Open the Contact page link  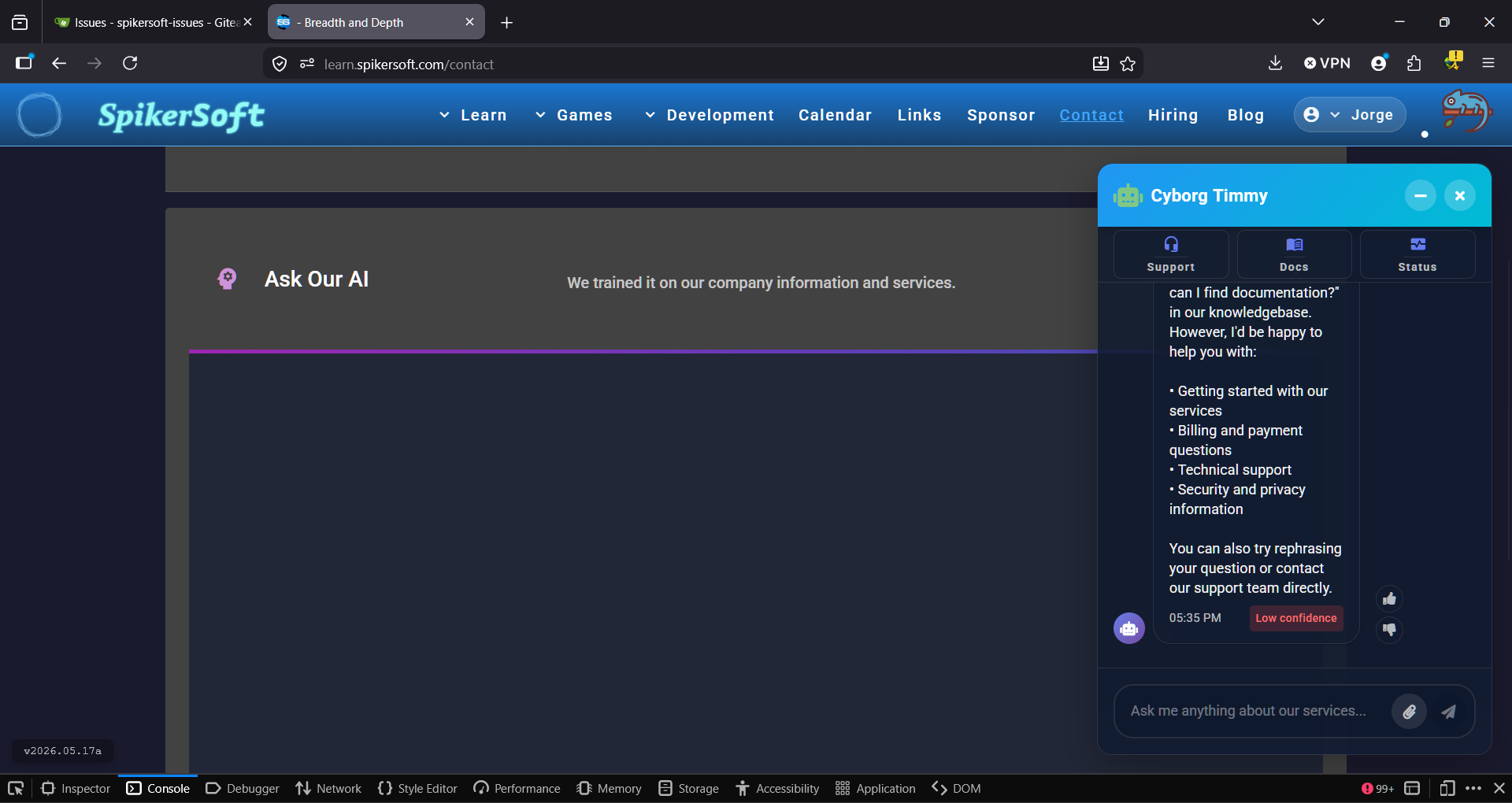[1091, 115]
